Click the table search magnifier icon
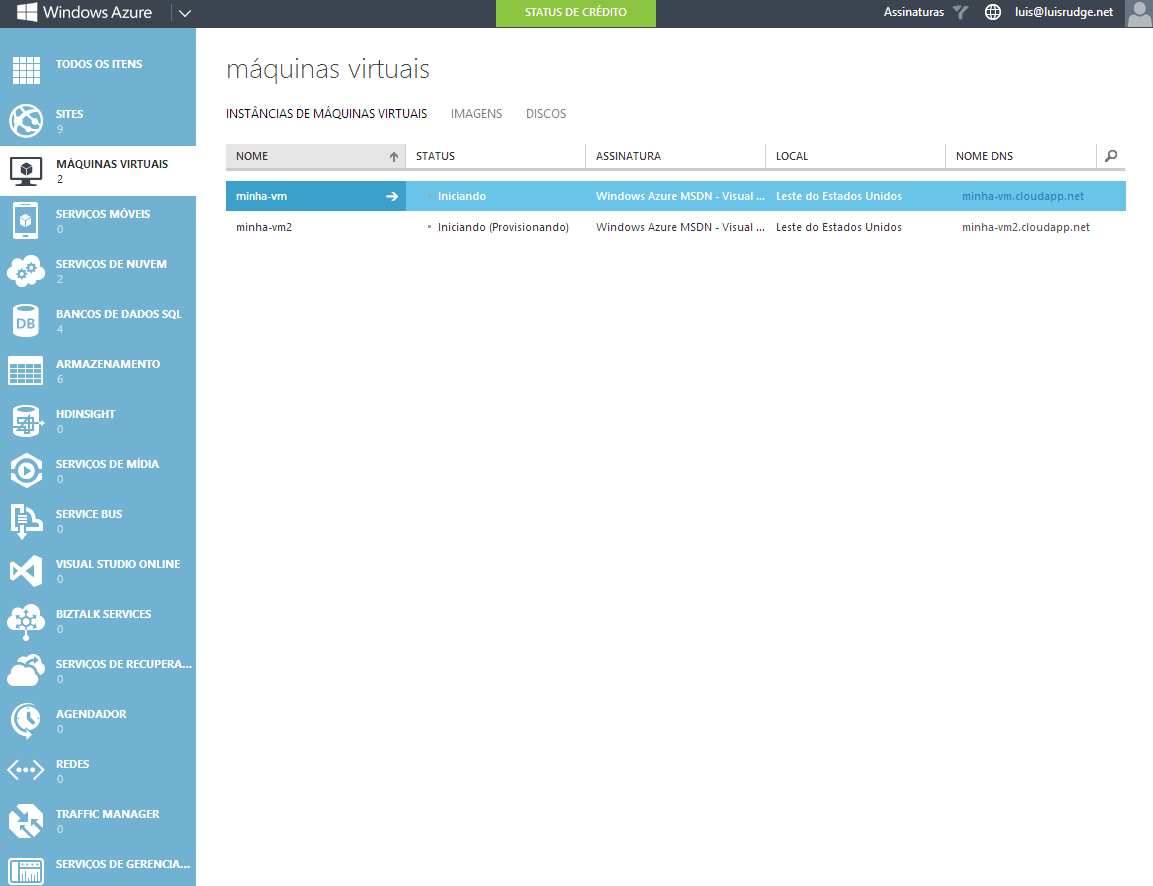This screenshot has width=1153, height=886. tap(1111, 156)
